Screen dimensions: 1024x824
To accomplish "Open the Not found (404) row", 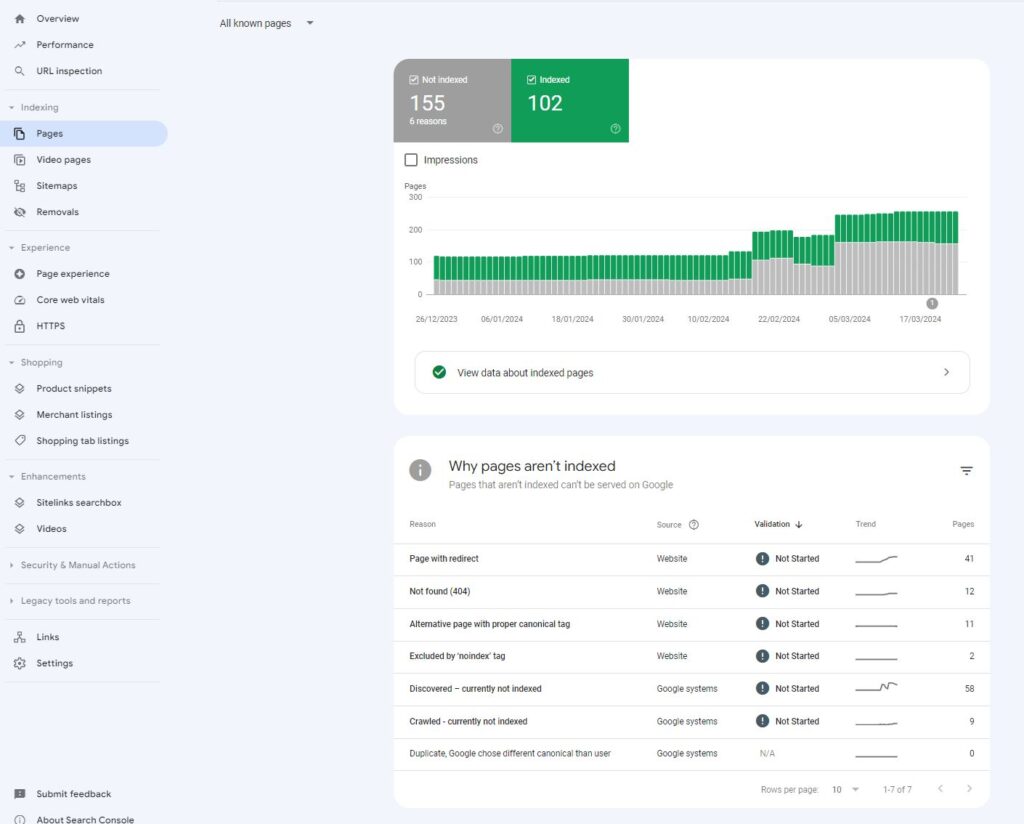I will (x=692, y=592).
